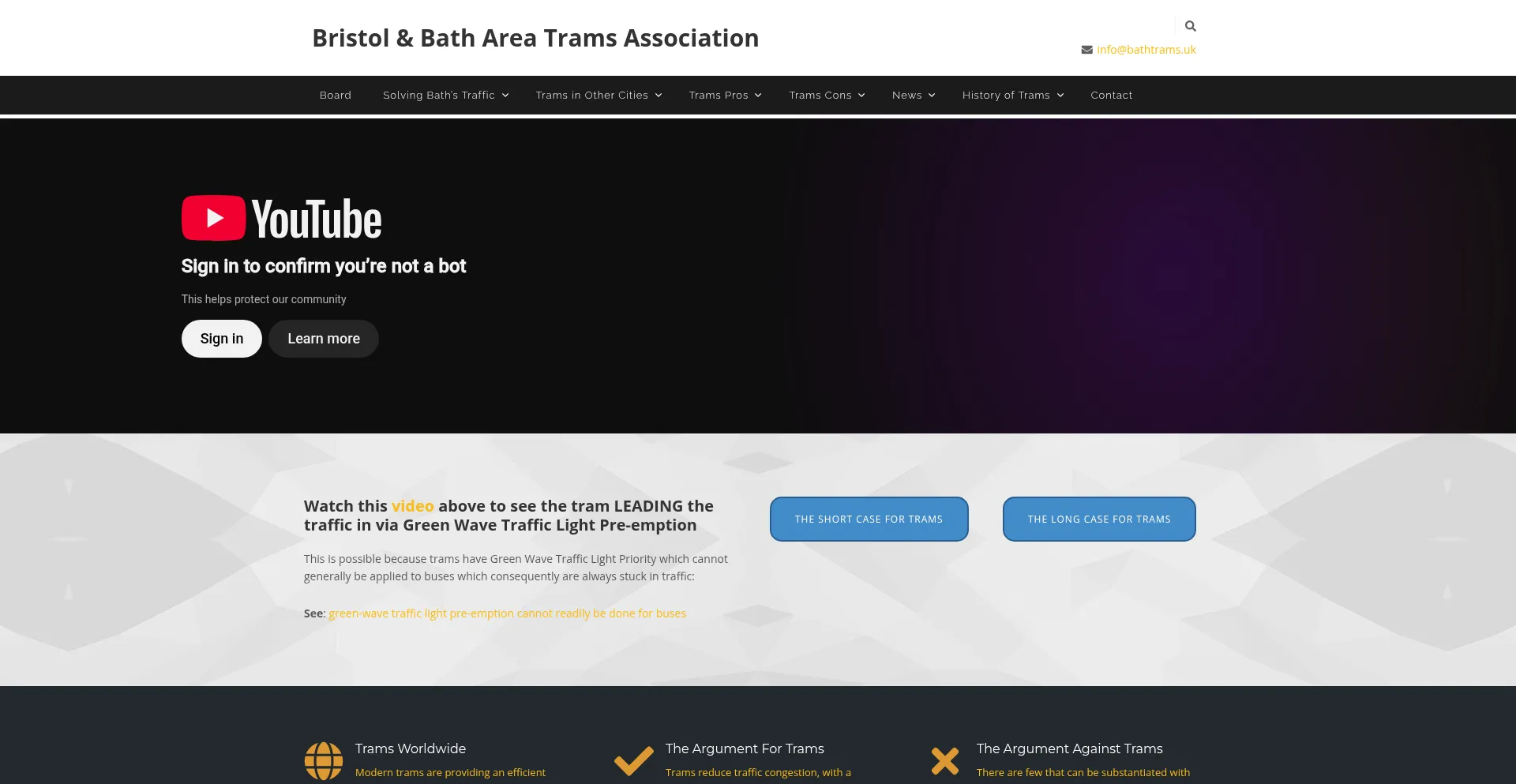Screen dimensions: 1516x784
Task: Click 'Modern trams are providing an efficient' text
Action: (450, 772)
